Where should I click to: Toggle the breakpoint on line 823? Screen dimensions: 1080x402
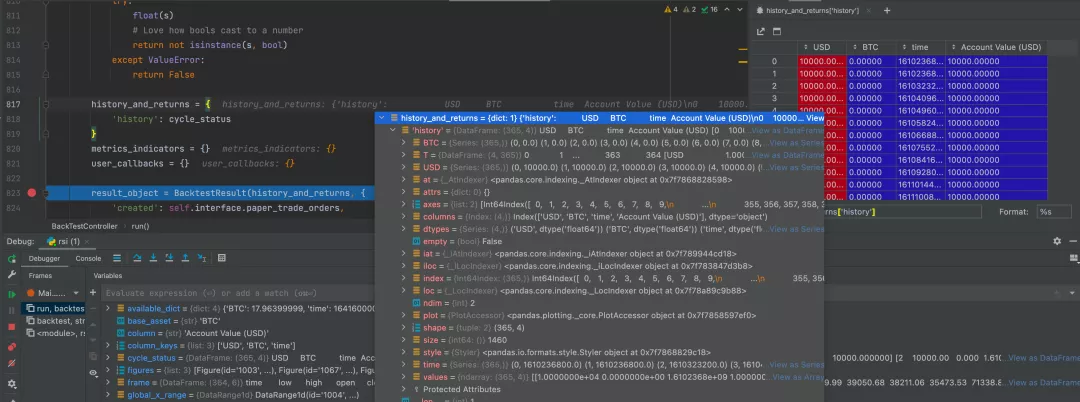(x=31, y=193)
